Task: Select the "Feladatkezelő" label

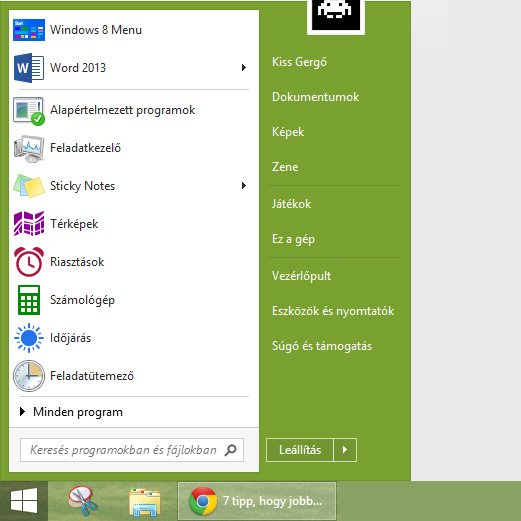Action: coord(85,148)
